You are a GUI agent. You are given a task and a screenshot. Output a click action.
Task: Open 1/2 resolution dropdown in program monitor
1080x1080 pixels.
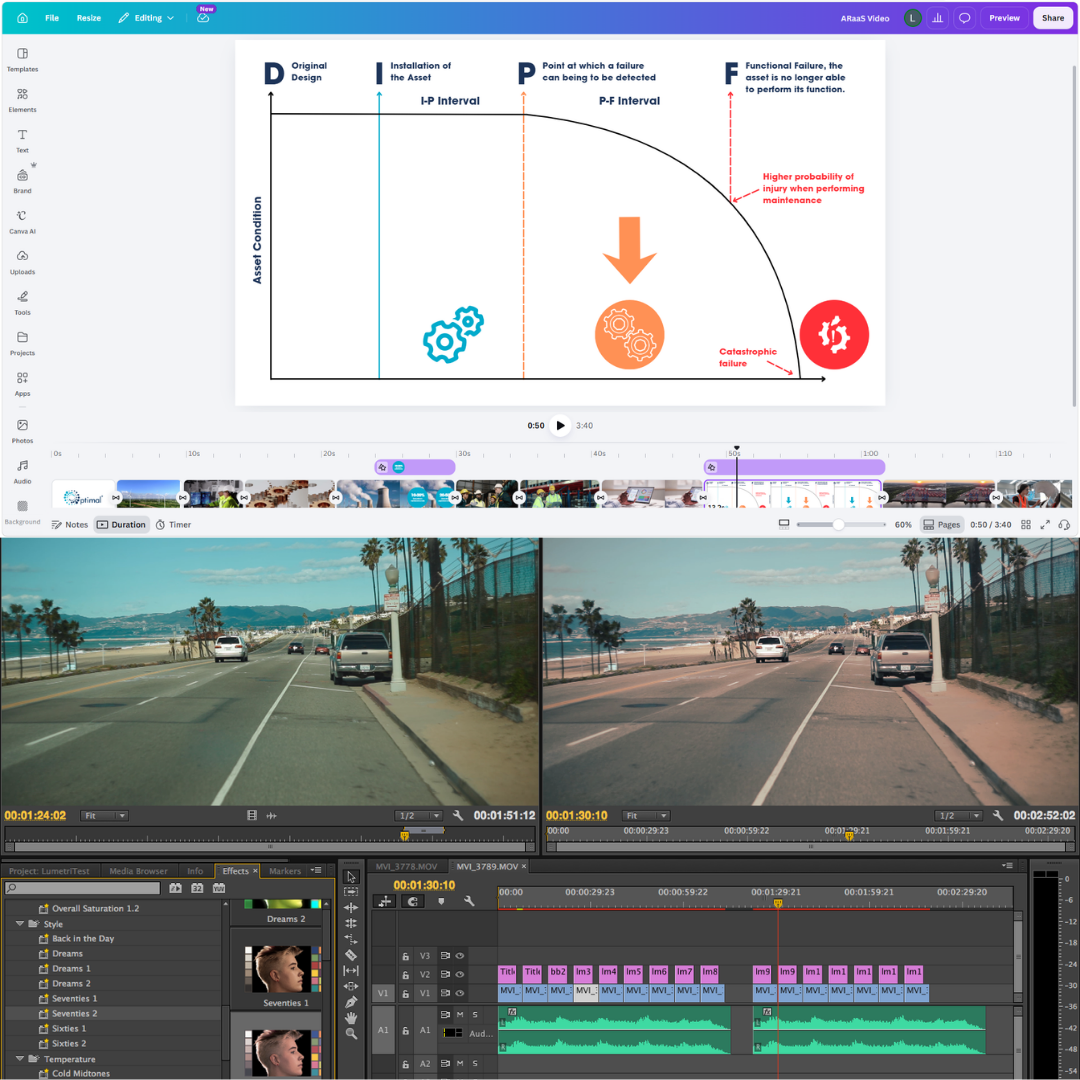click(x=958, y=816)
